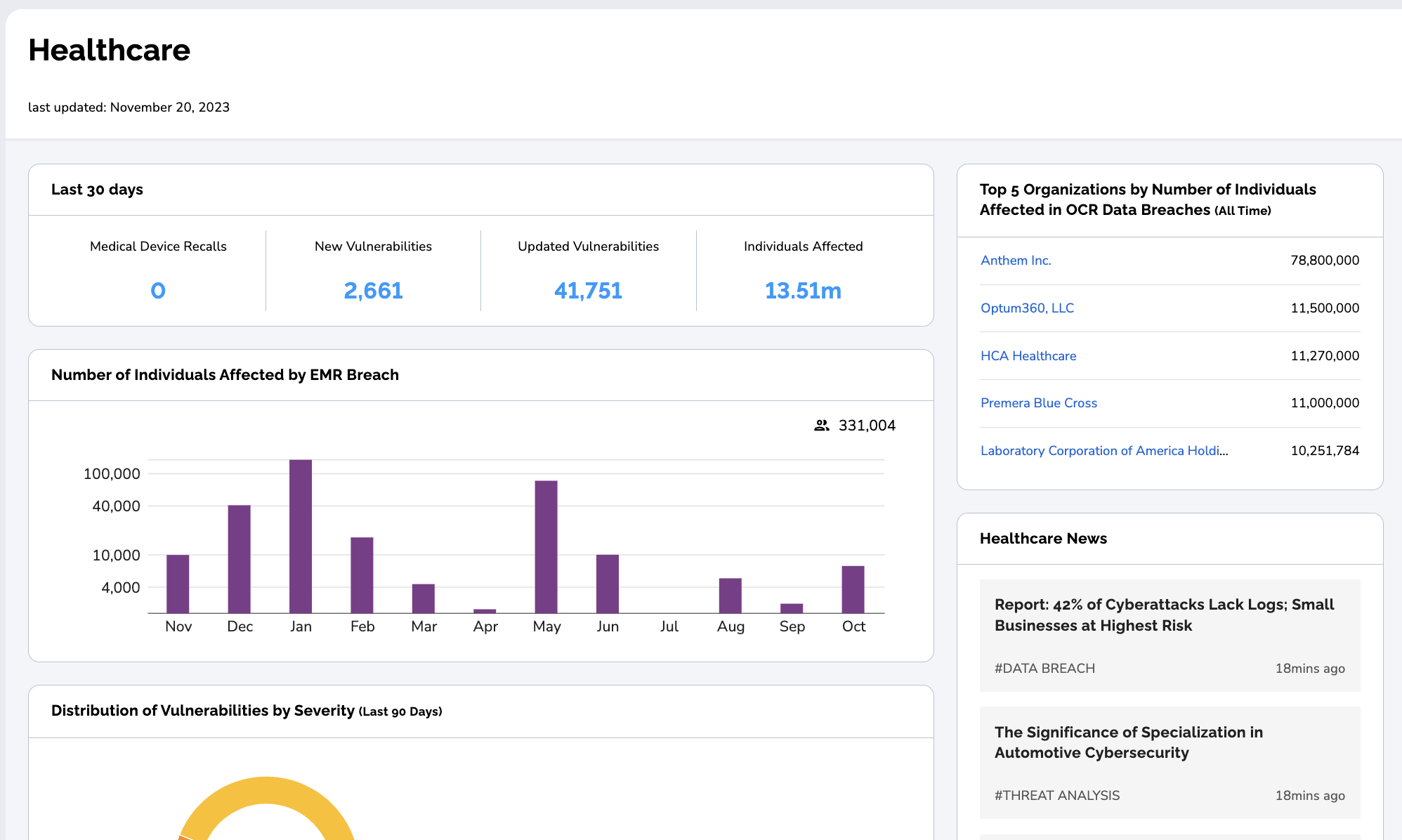
Task: Click '18mins ago' on the Data Breach article
Action: coord(1310,669)
